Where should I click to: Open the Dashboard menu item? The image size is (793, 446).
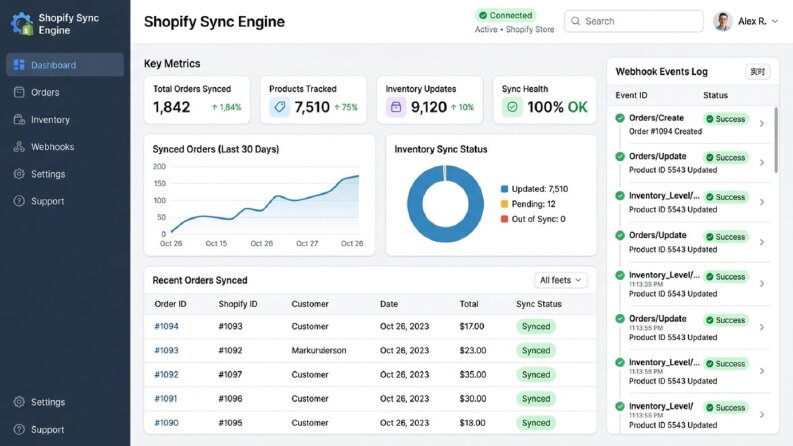tap(65, 65)
